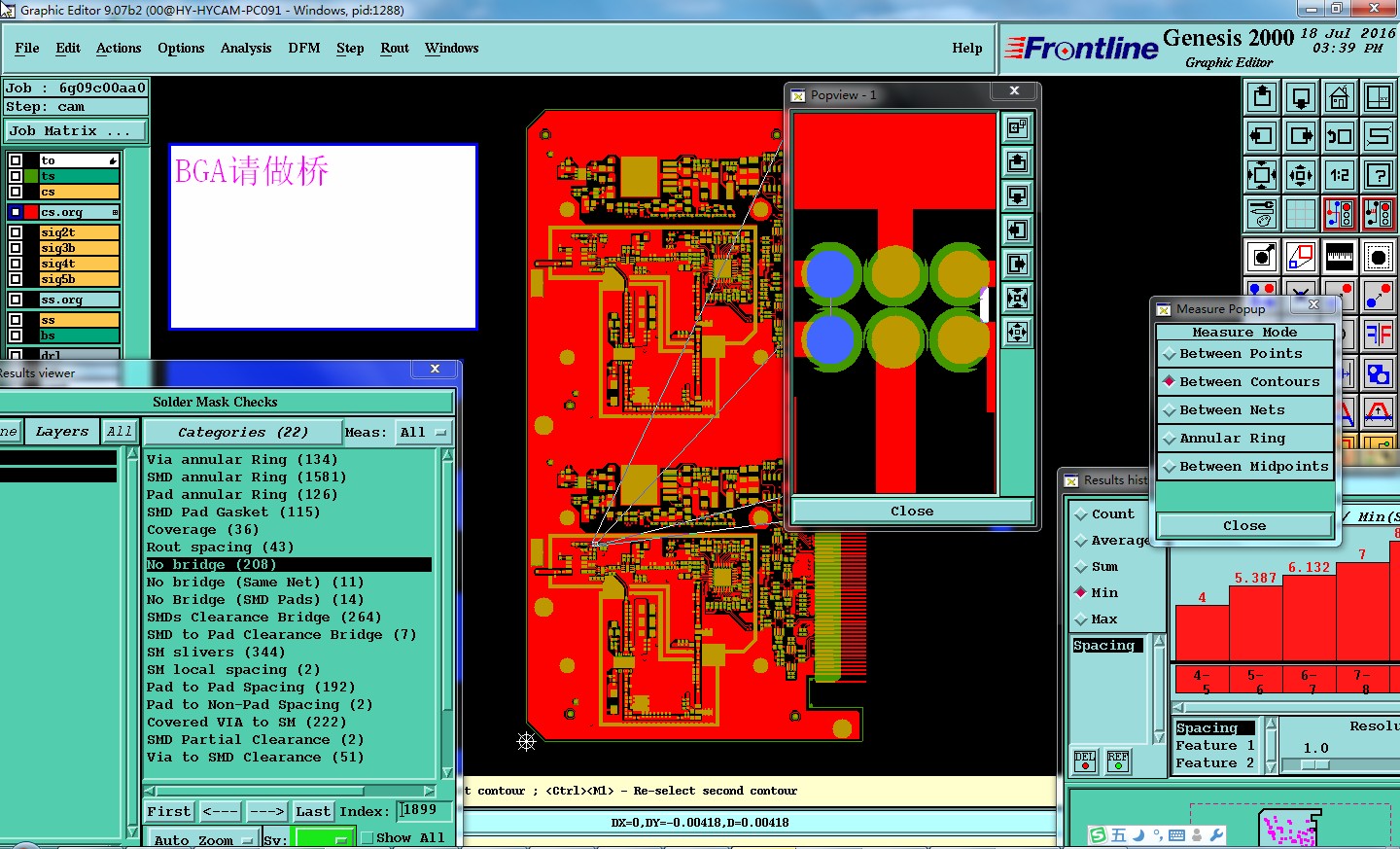The image size is (1400, 849).
Task: Adjust the Resolution slider in histogram
Action: click(x=1314, y=764)
